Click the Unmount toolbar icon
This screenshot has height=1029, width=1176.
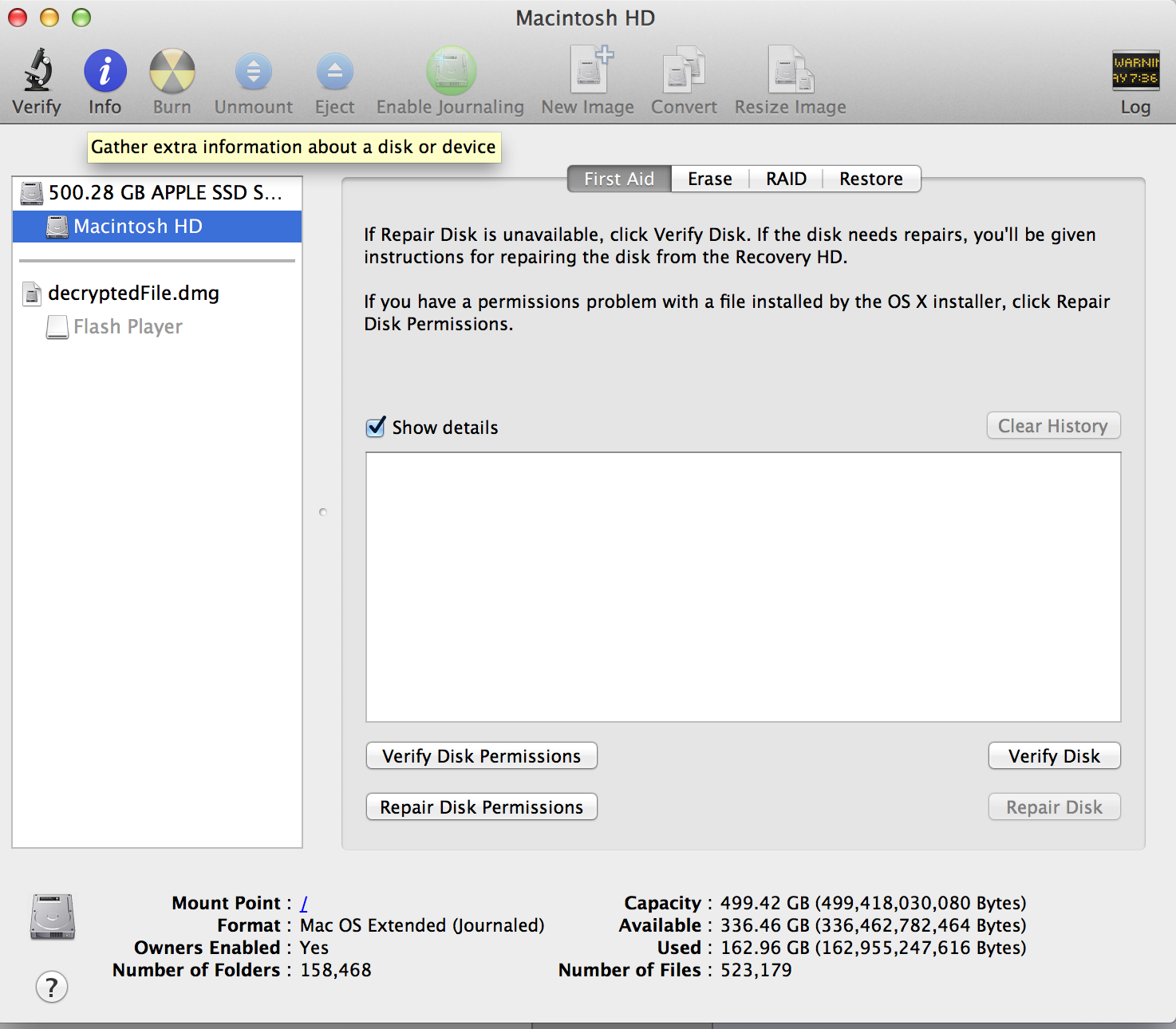pos(254,72)
